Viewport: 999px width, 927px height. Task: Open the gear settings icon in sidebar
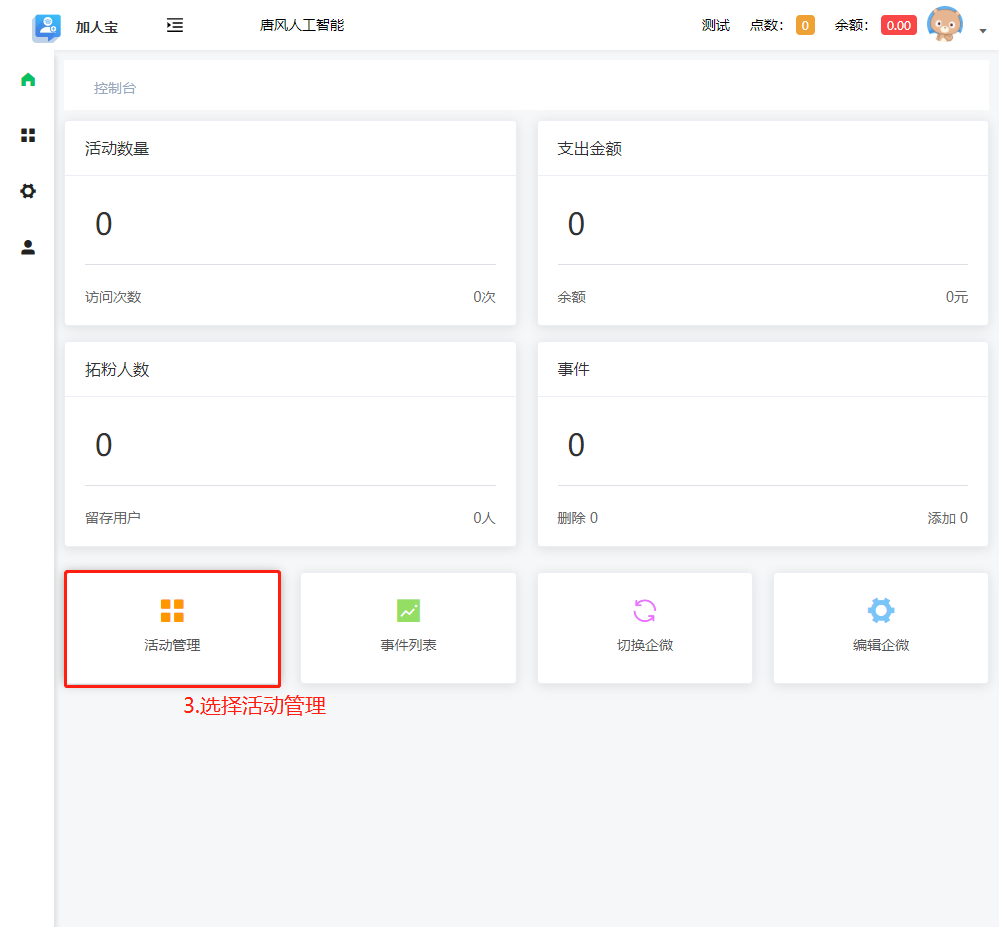coord(28,191)
